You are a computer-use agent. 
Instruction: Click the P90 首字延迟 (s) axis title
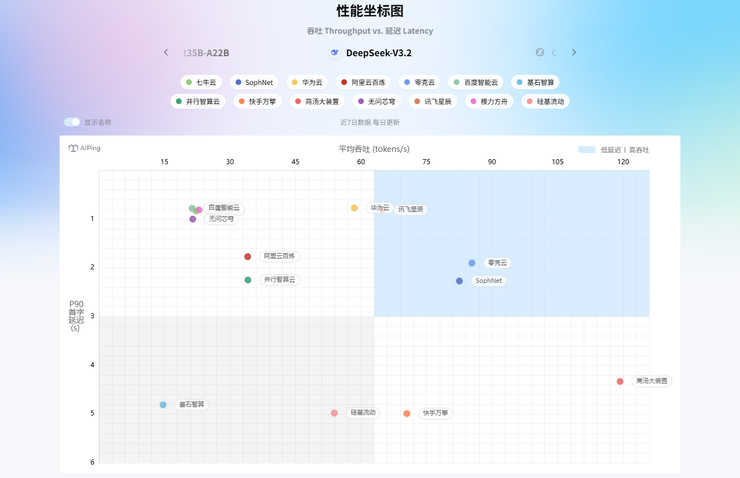coord(76,316)
